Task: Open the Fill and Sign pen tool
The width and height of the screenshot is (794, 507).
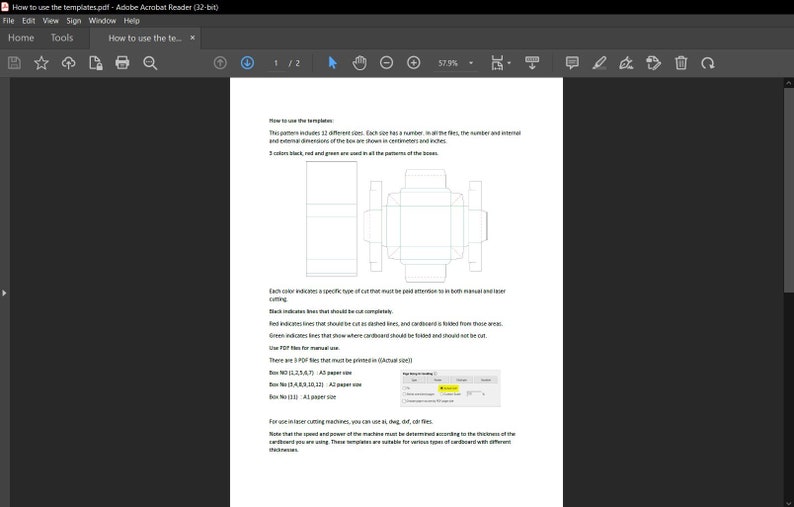Action: 626,63
